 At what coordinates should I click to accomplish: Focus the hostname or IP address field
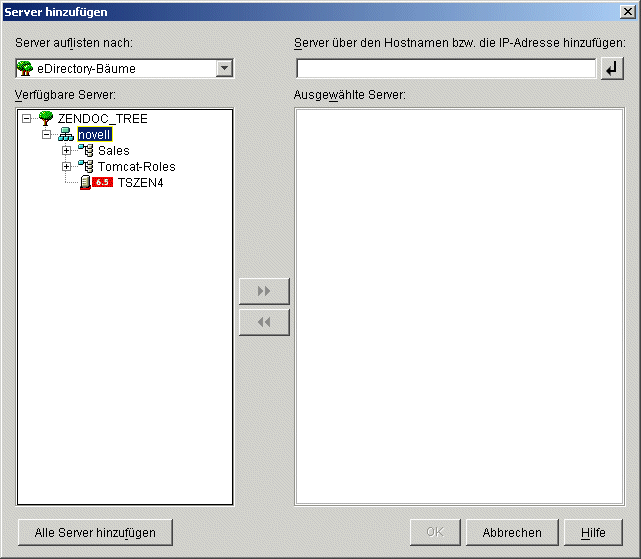(446, 69)
